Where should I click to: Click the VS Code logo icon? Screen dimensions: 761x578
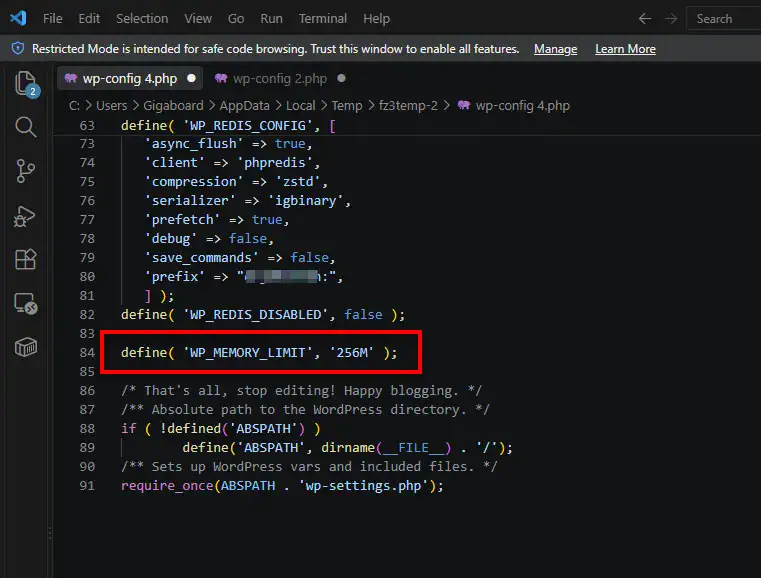coord(18,18)
